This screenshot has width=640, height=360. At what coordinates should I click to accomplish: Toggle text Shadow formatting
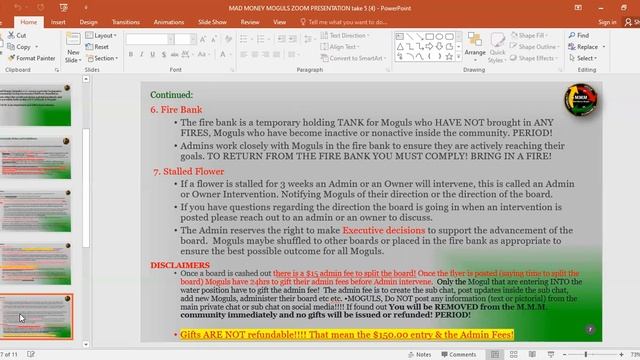point(164,54)
